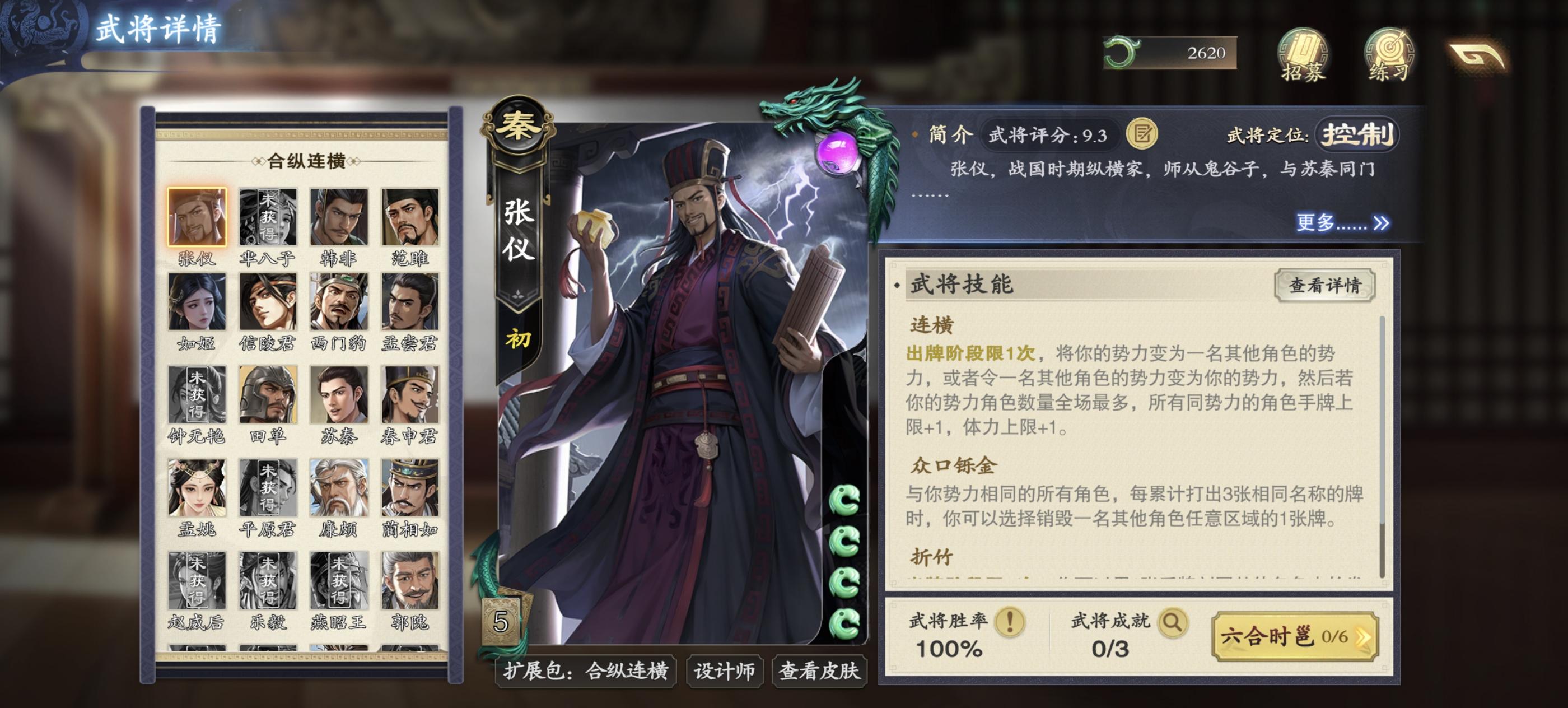Click the win rate exclamation icon
This screenshot has height=708, width=1568.
pos(1010,622)
